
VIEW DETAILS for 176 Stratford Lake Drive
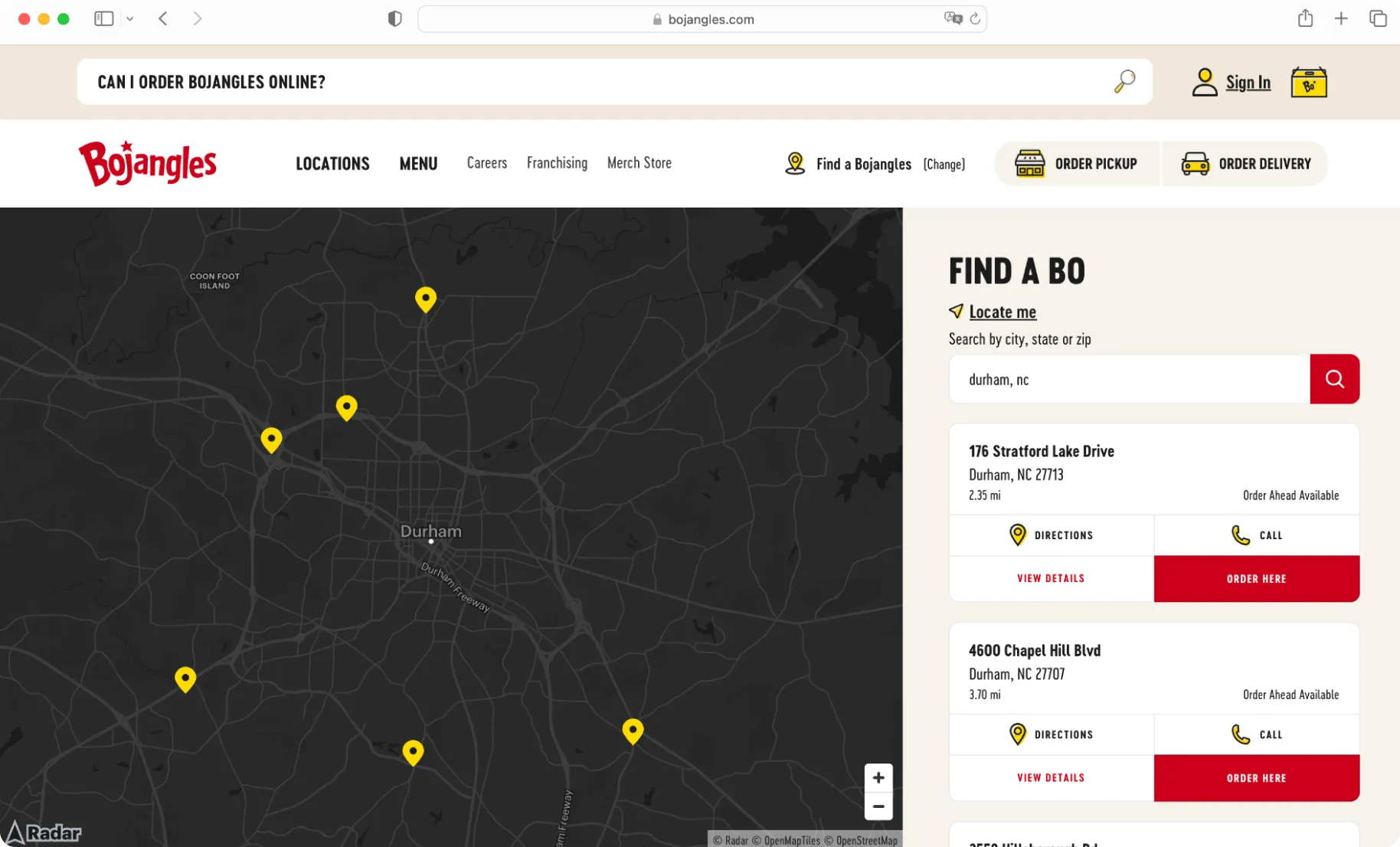[1052, 578]
